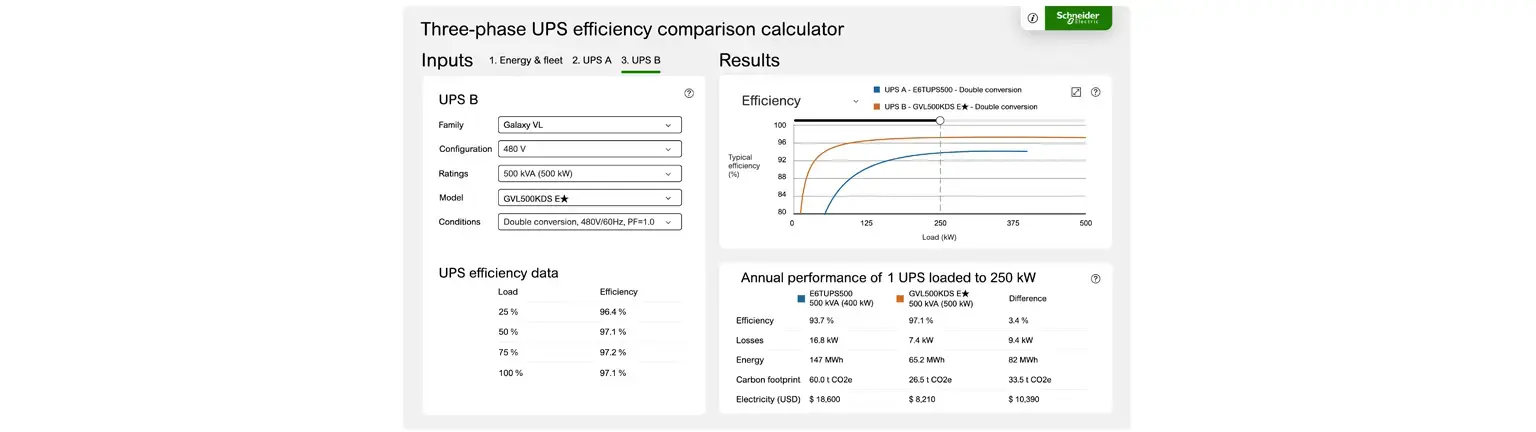1536x432 pixels.
Task: Click the 7.4 kW losses value
Action: 922,340
